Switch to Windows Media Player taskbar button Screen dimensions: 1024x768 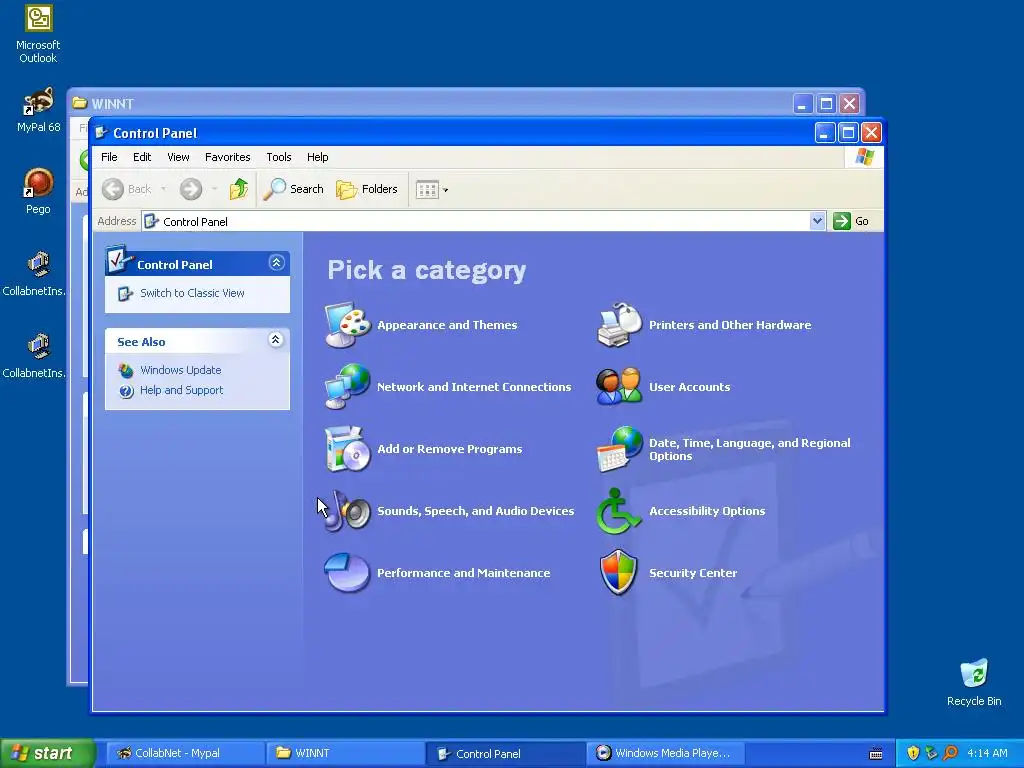click(x=665, y=754)
